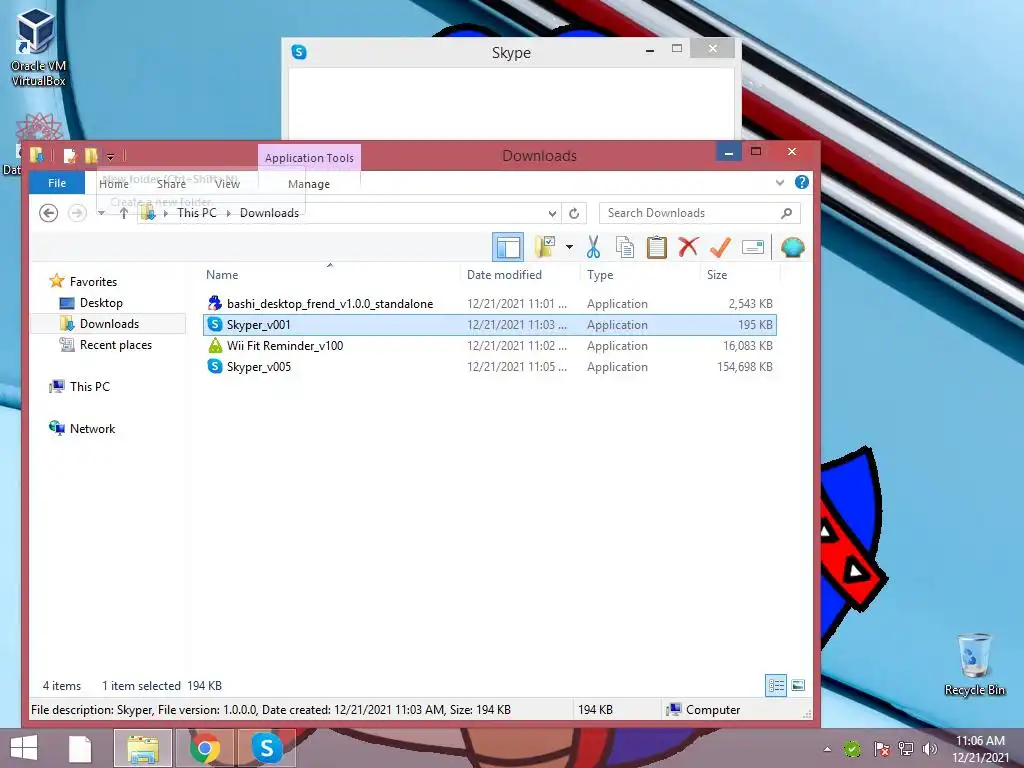
Task: Open the View ribbon tab
Action: [x=227, y=184]
